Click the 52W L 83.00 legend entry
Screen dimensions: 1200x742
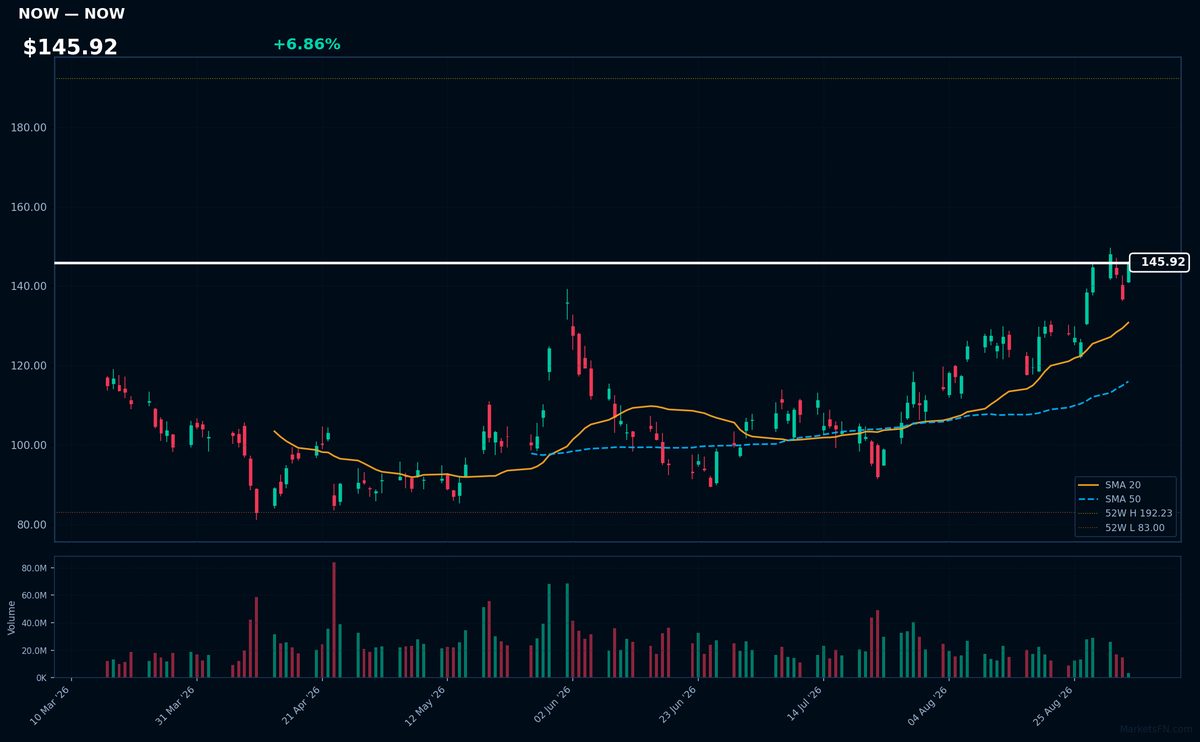1123,527
